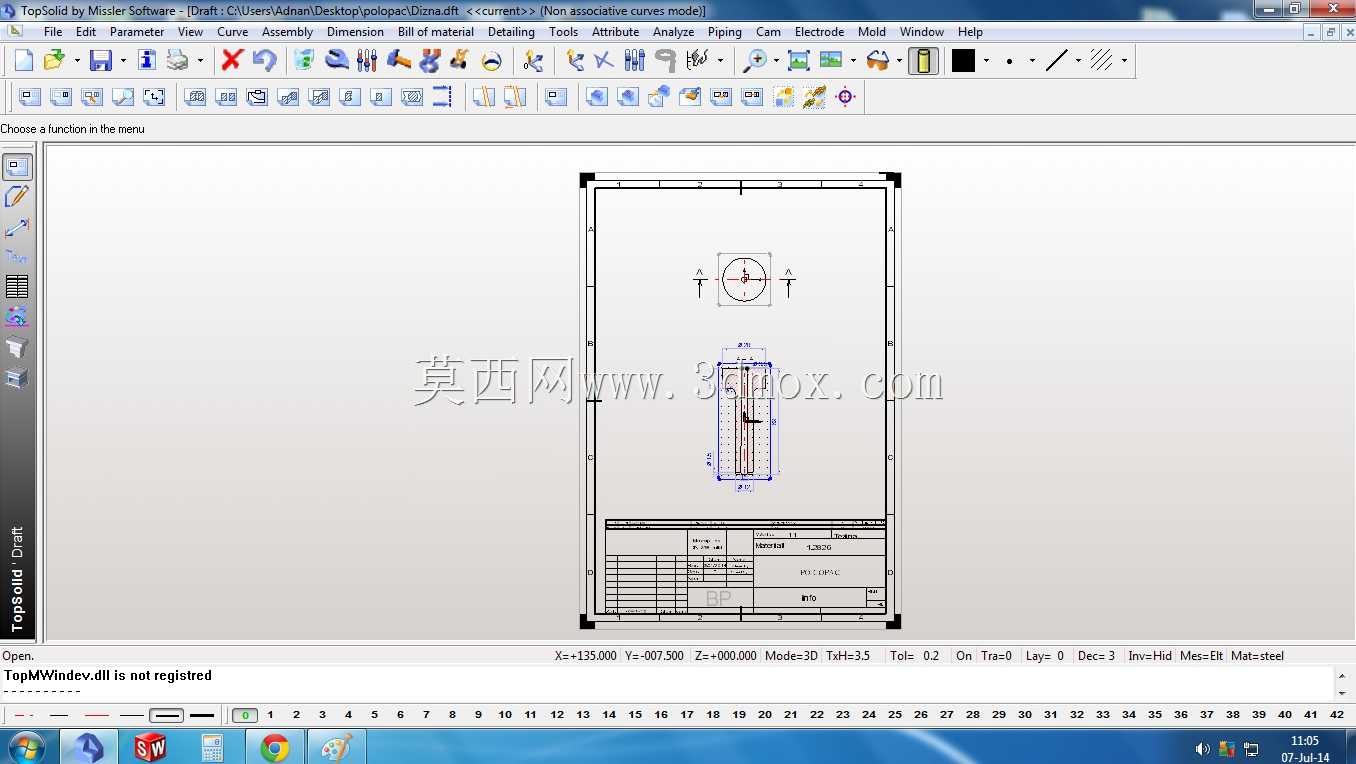The height and width of the screenshot is (764, 1356).
Task: Open the document information icon
Action: 147,61
